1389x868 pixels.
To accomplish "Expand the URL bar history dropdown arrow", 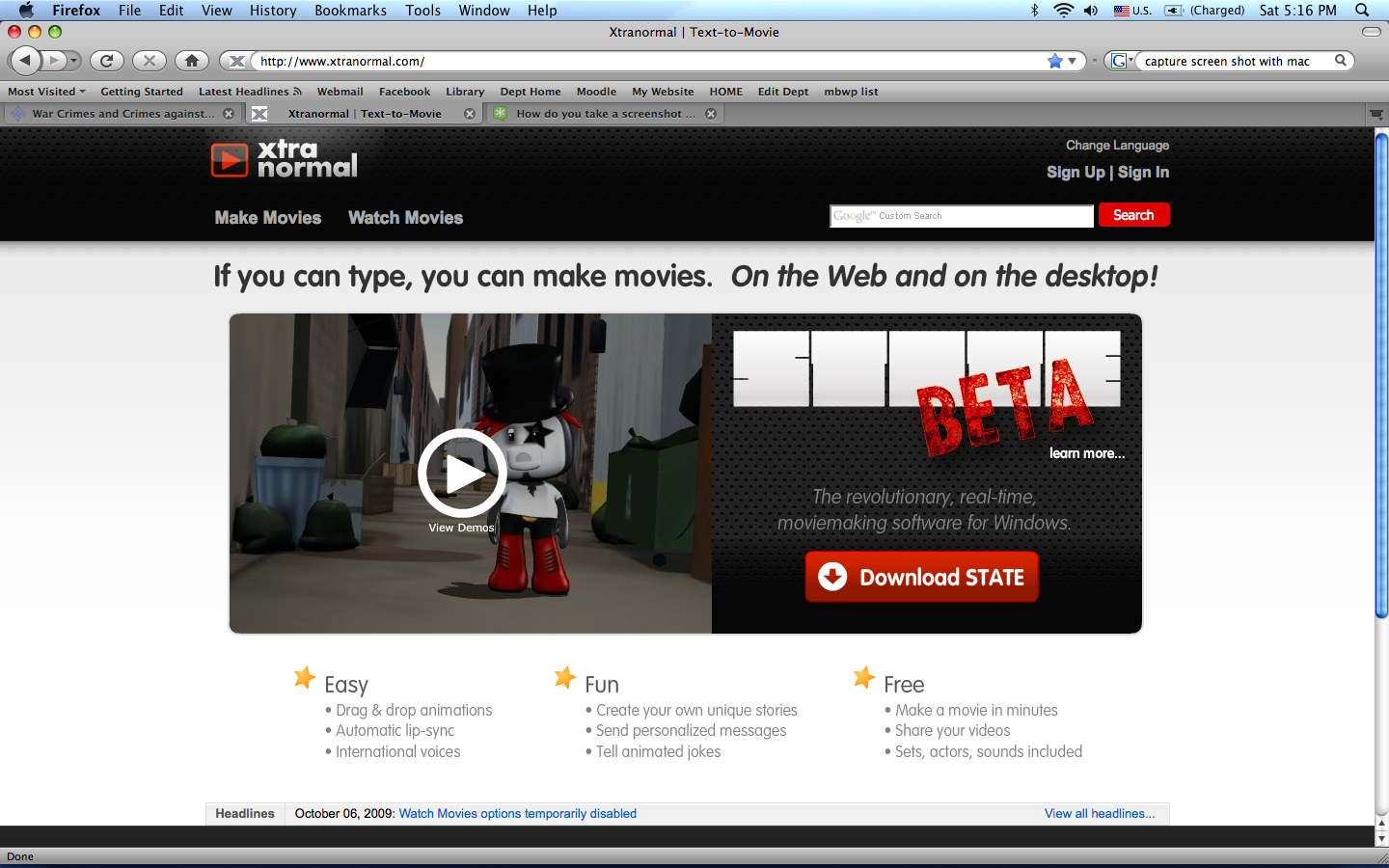I will 1073,61.
